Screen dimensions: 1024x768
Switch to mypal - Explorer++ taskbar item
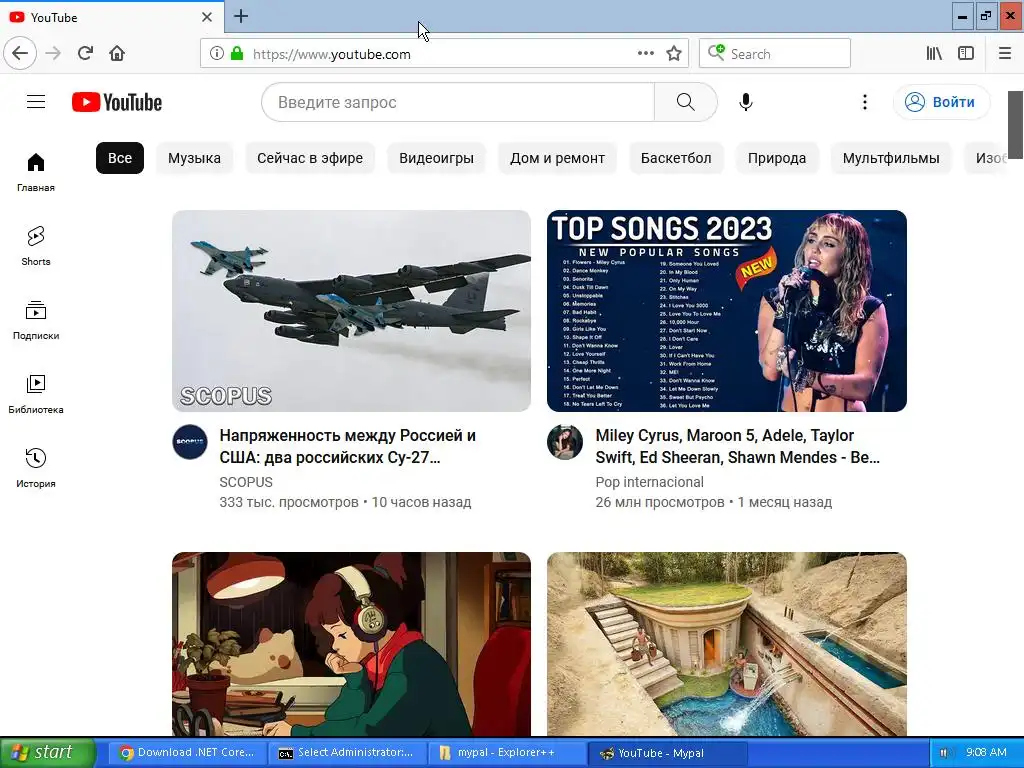507,753
